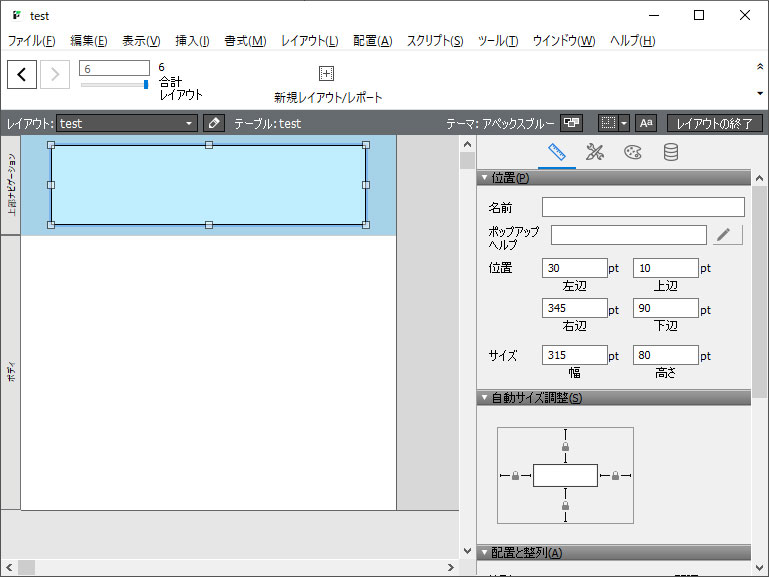Click the FileMaker app icon in title bar
Viewport: 769px width, 577px height.
tap(17, 15)
